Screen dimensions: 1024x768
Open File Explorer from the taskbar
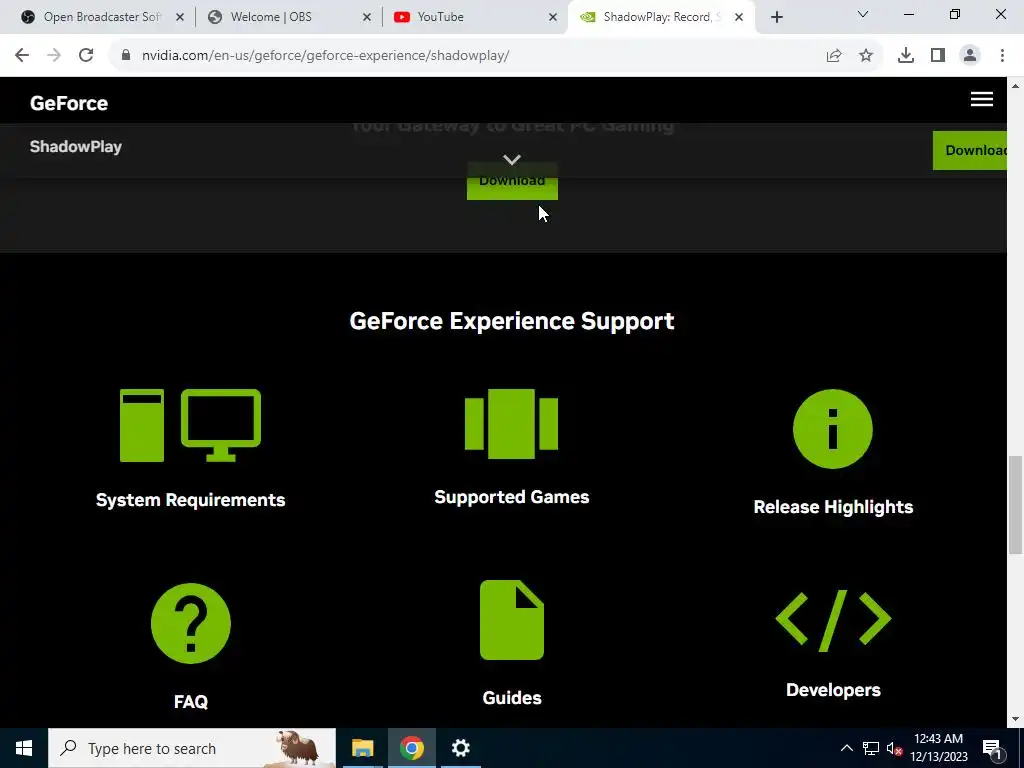(x=362, y=748)
